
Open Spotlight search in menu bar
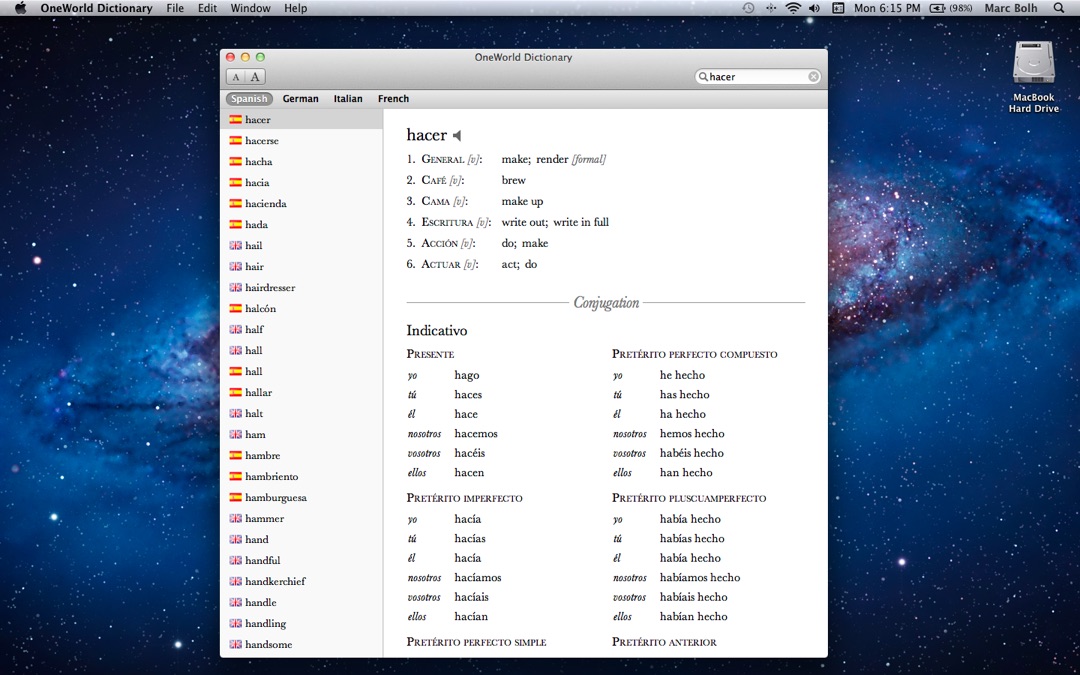[1059, 8]
